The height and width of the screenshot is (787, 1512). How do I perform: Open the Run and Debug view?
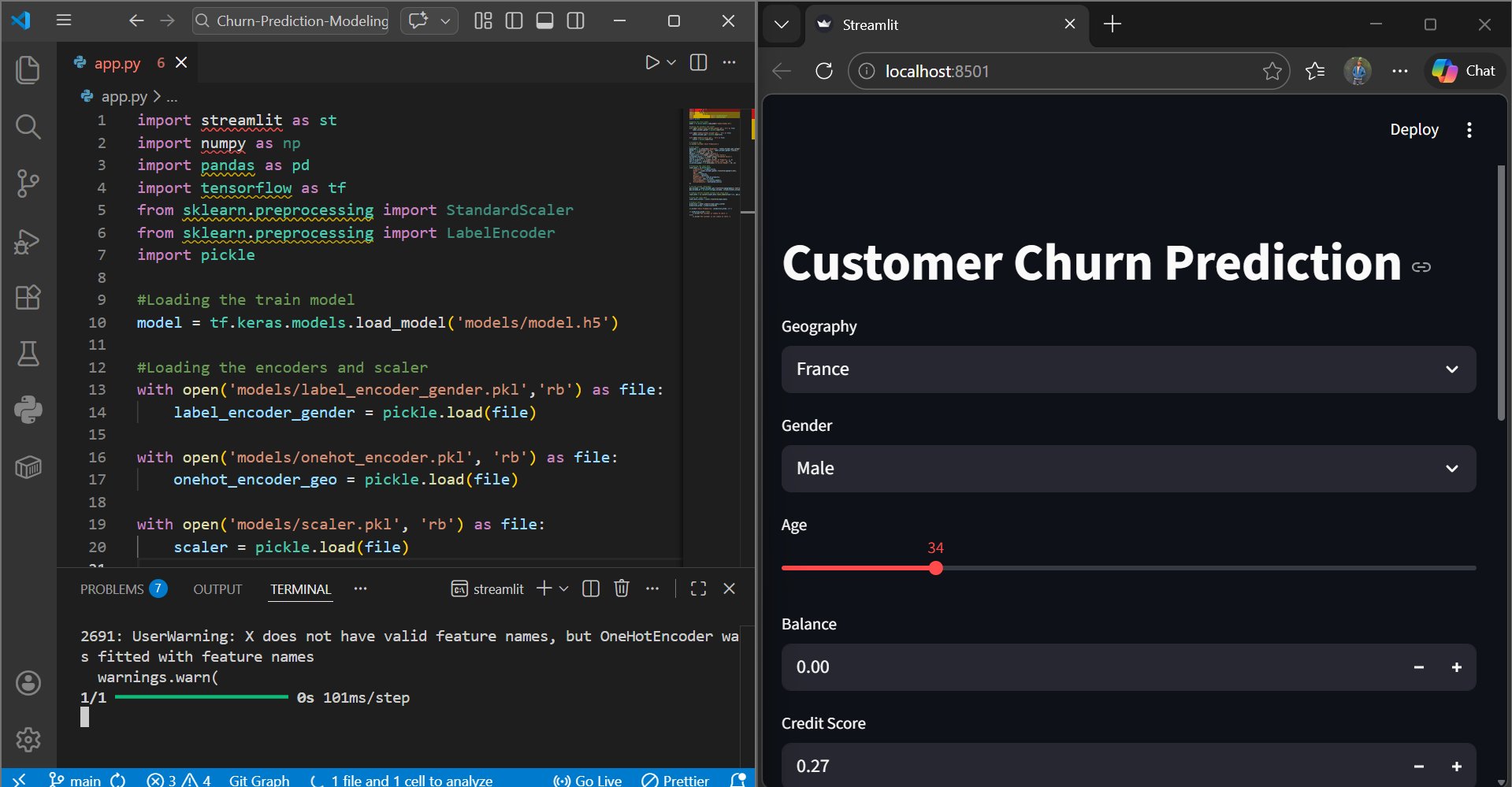click(x=28, y=241)
